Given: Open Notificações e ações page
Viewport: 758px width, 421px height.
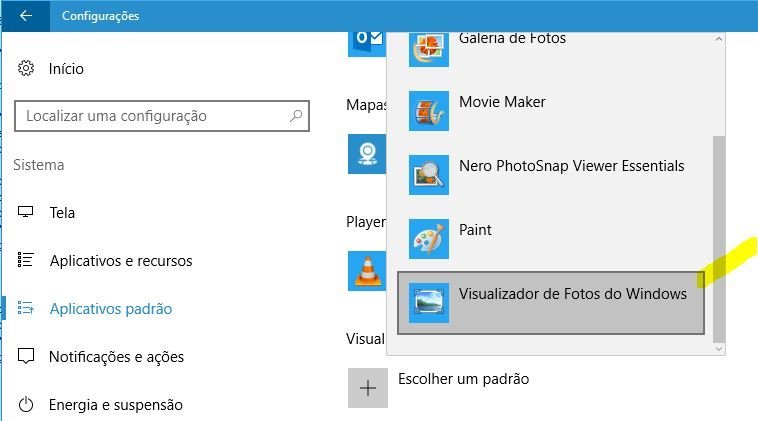Looking at the screenshot, I should (x=117, y=357).
